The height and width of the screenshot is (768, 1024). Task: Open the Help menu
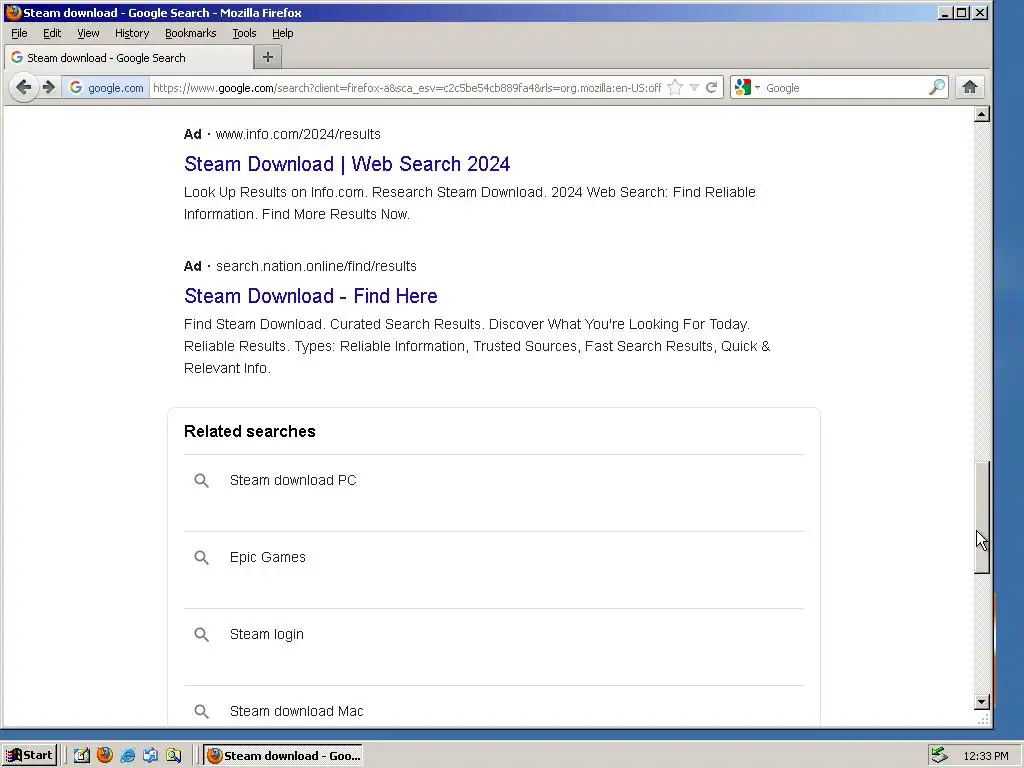point(283,33)
